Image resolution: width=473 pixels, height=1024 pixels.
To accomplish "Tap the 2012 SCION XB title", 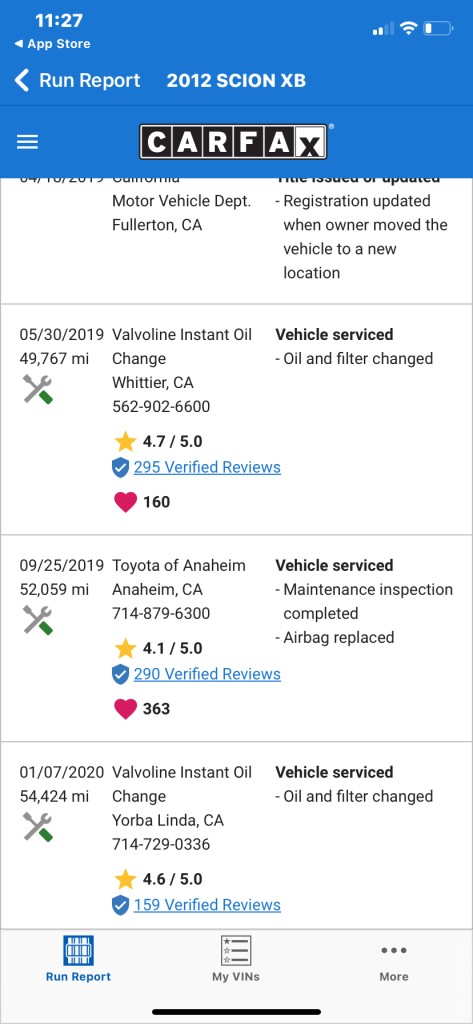I will click(236, 81).
